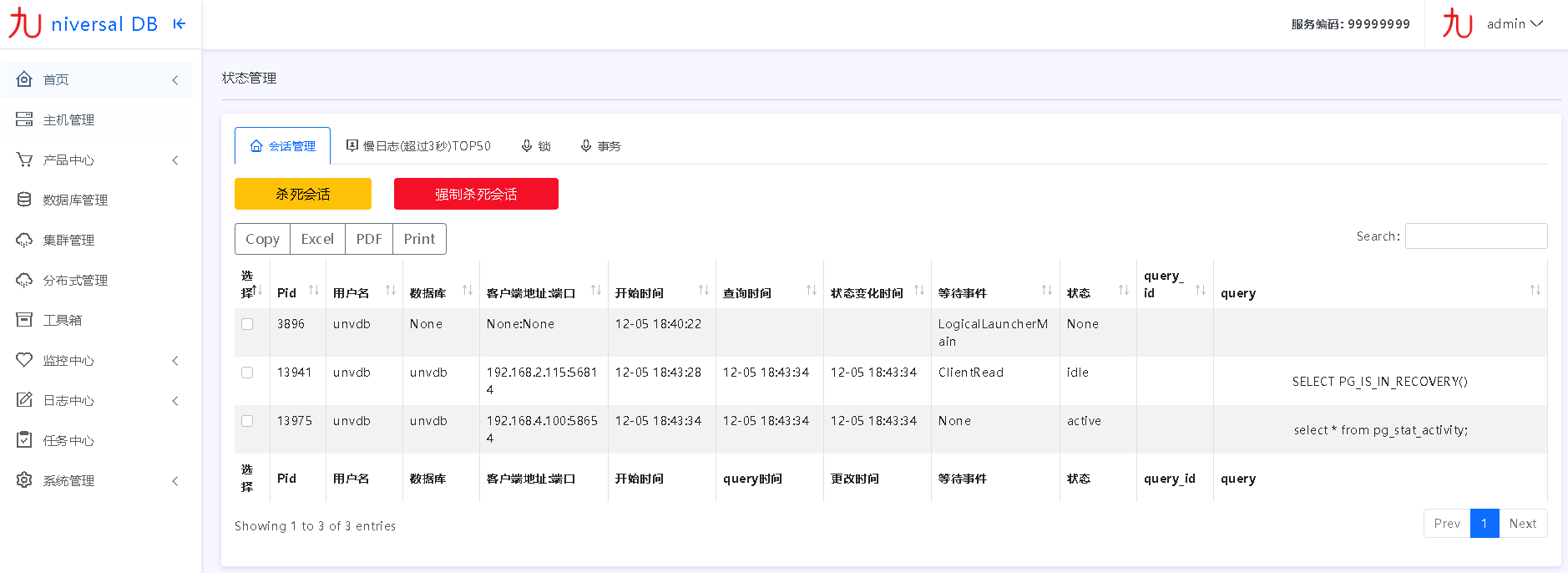
Task: Open the 事务 tab
Action: (600, 146)
